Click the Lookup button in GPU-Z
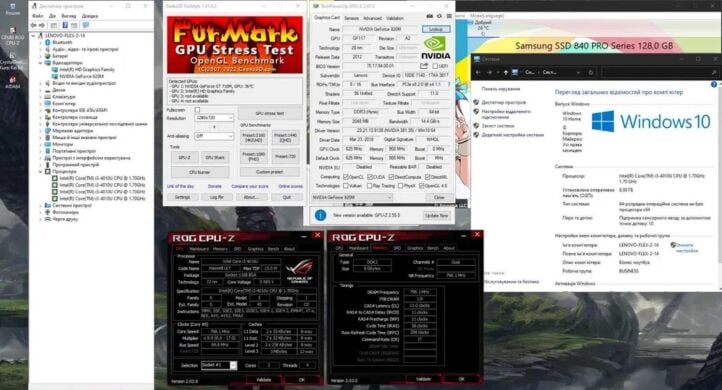 tap(436, 29)
